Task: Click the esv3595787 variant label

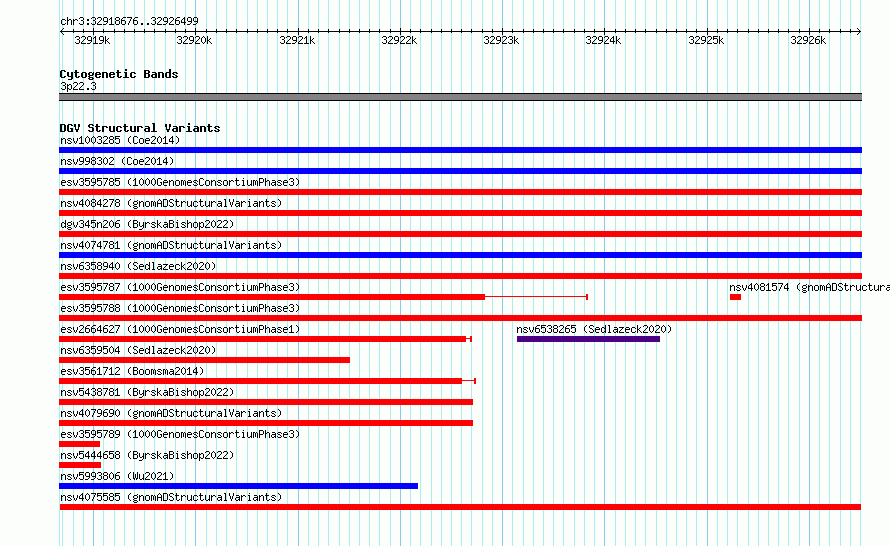Action: [x=180, y=287]
